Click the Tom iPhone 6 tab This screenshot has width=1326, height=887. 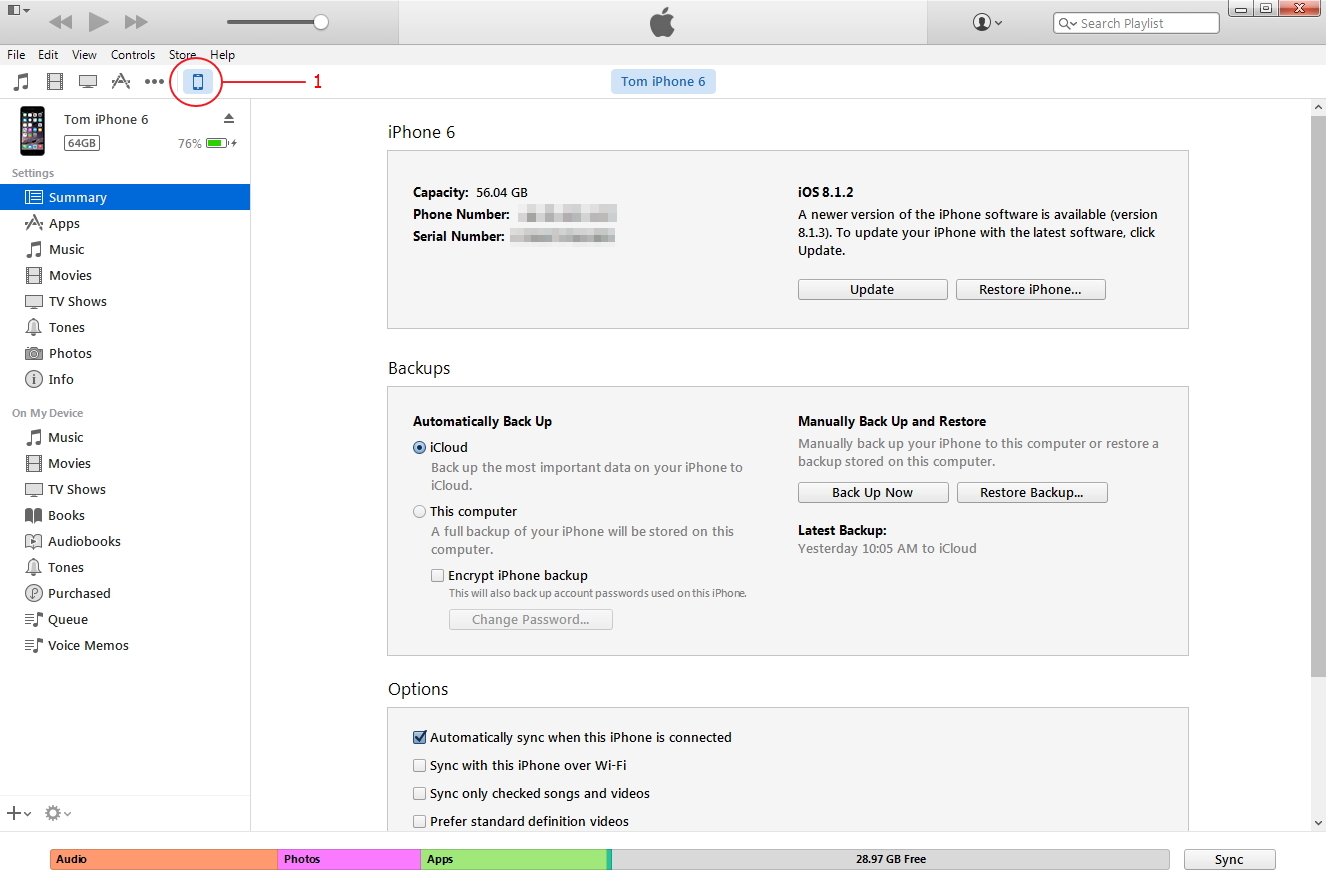[x=663, y=81]
